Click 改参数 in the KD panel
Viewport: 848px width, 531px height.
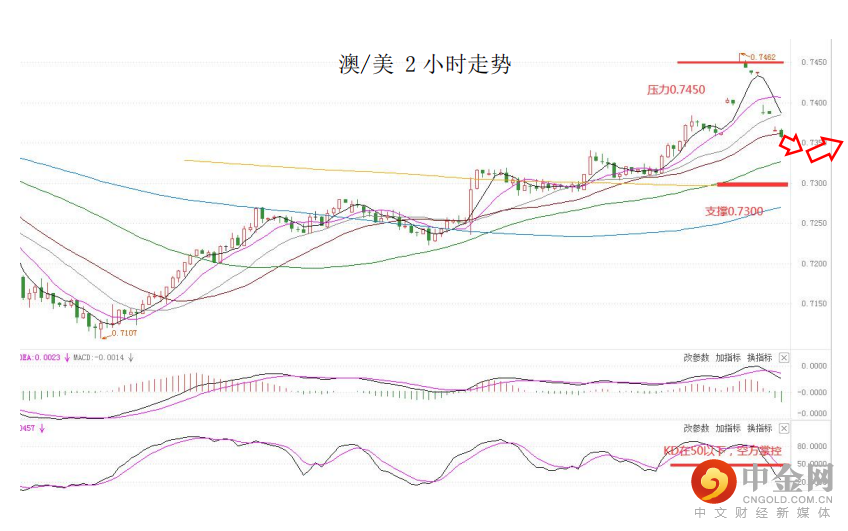click(697, 427)
